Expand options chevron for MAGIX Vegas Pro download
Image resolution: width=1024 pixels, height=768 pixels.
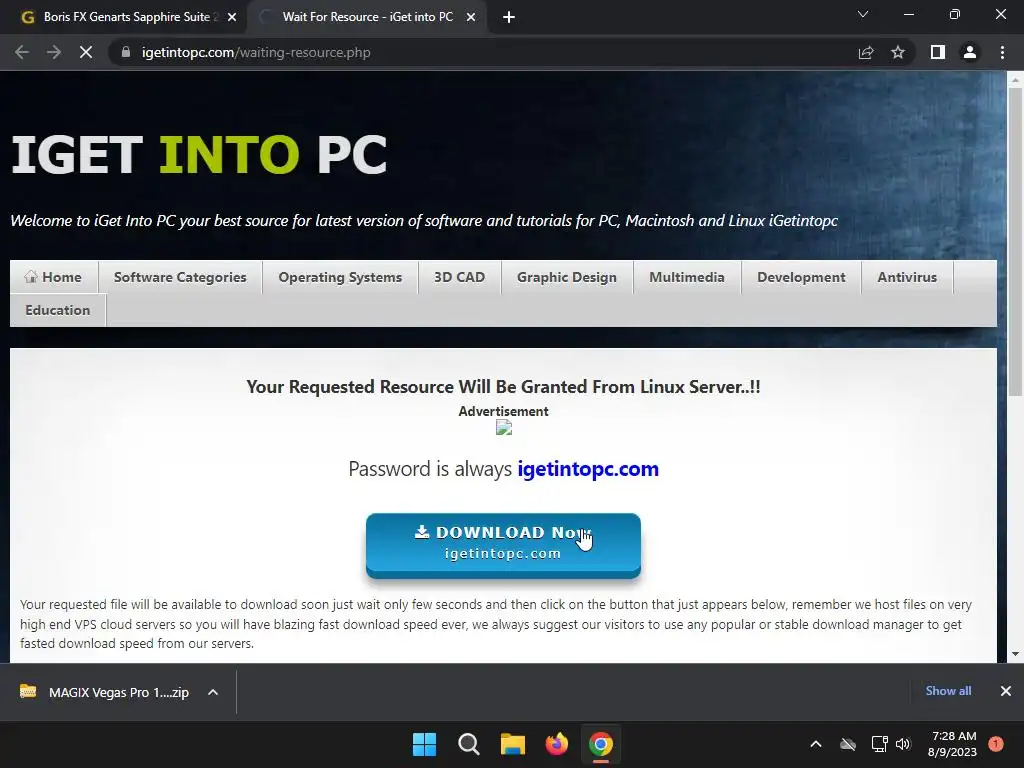[213, 692]
